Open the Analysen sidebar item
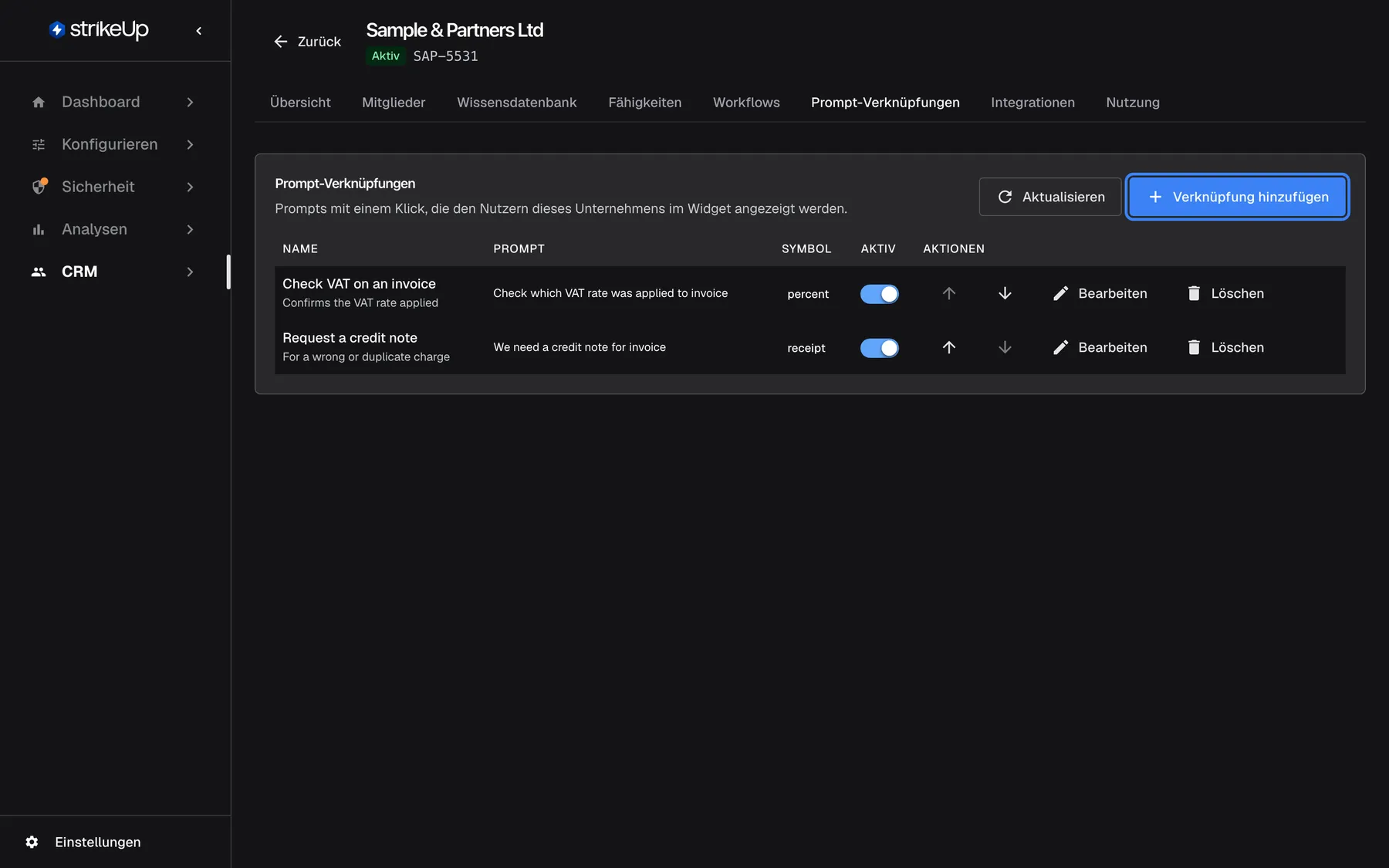 pyautogui.click(x=114, y=229)
